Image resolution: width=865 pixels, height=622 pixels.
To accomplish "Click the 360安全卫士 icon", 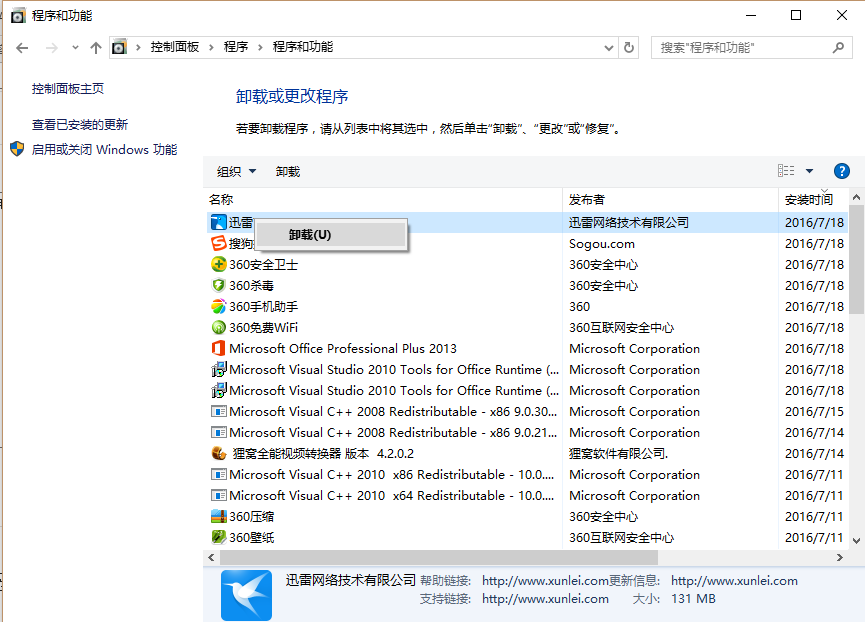I will pos(219,264).
